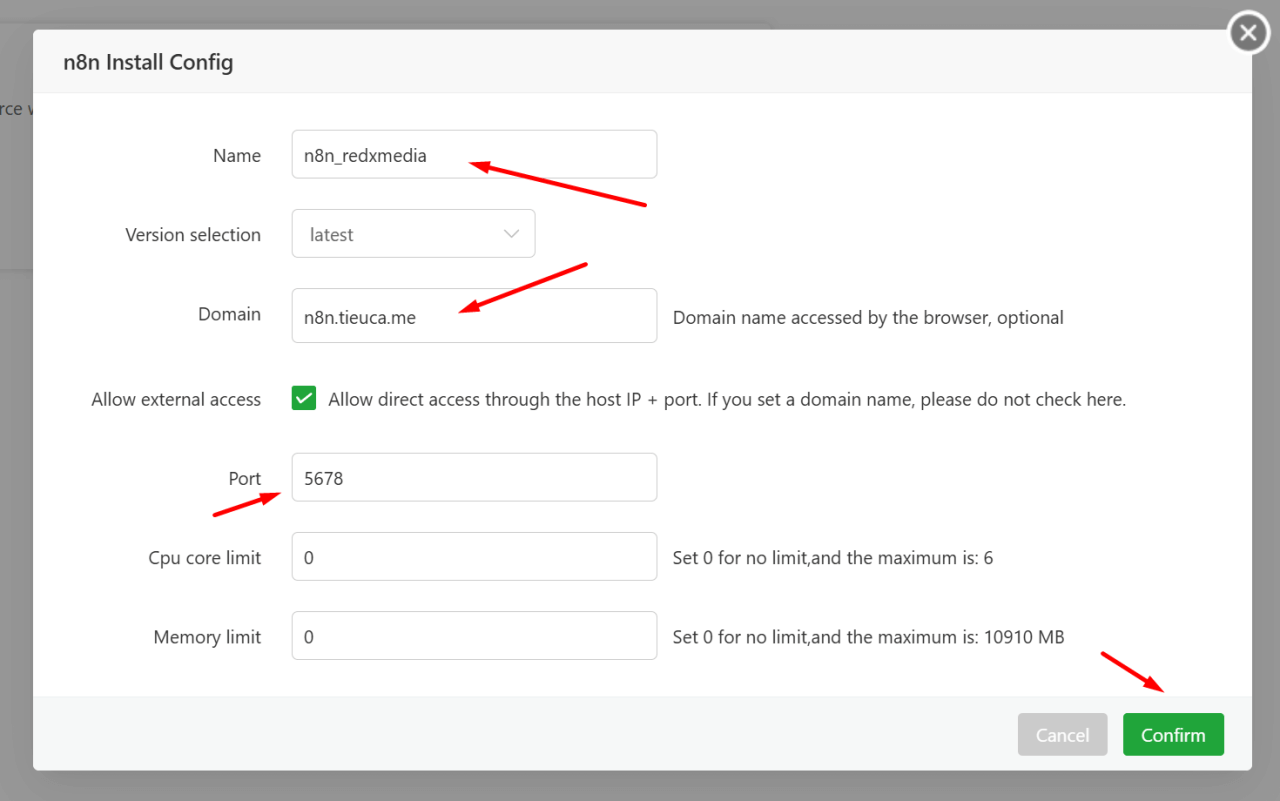
Task: Click the Allow external access label
Action: [176, 399]
